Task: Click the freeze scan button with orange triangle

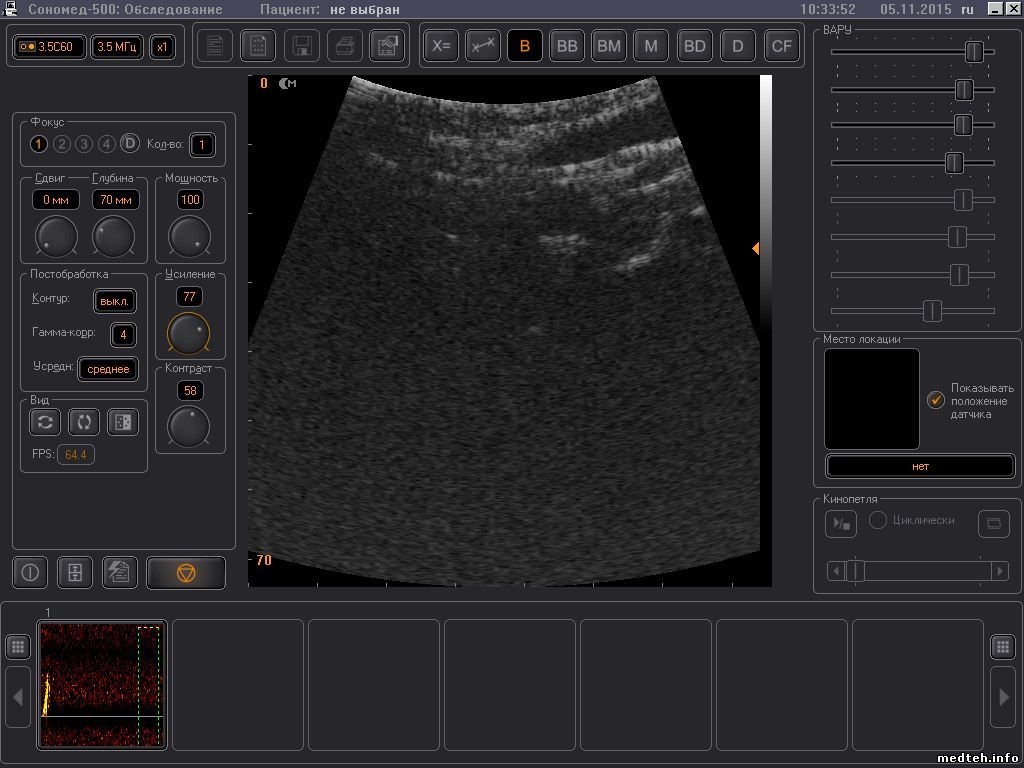Action: (x=186, y=573)
